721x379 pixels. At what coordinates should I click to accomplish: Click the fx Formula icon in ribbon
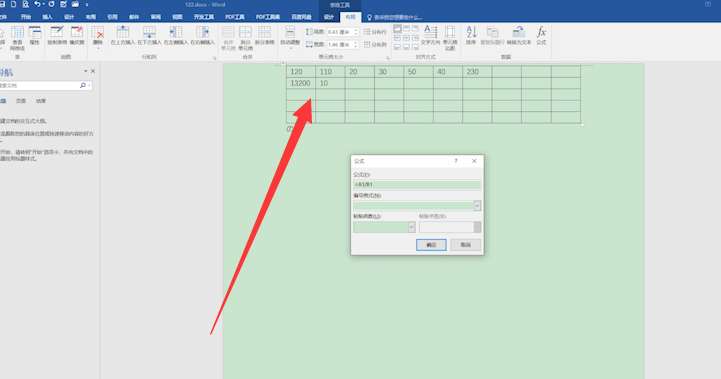point(541,35)
